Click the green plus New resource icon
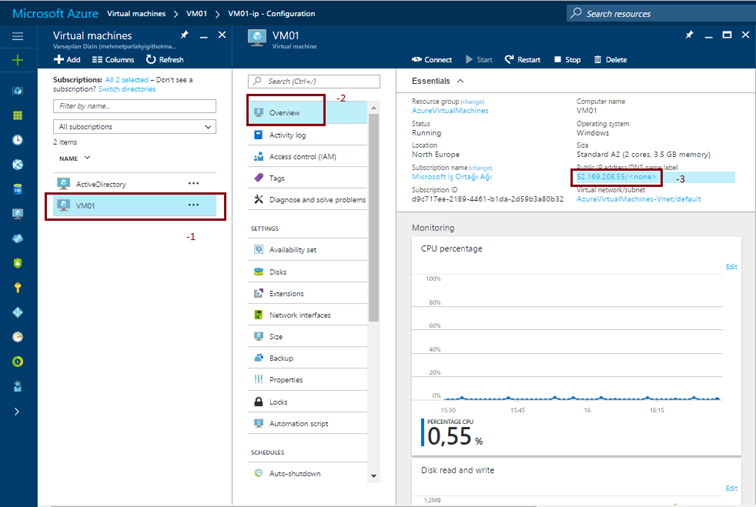Image resolution: width=756 pixels, height=507 pixels. [17, 60]
